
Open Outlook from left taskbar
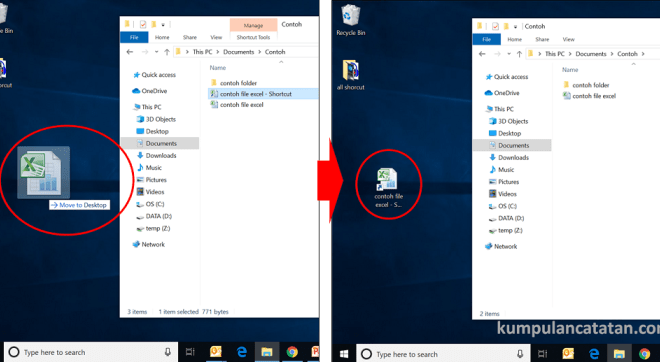(x=216, y=352)
